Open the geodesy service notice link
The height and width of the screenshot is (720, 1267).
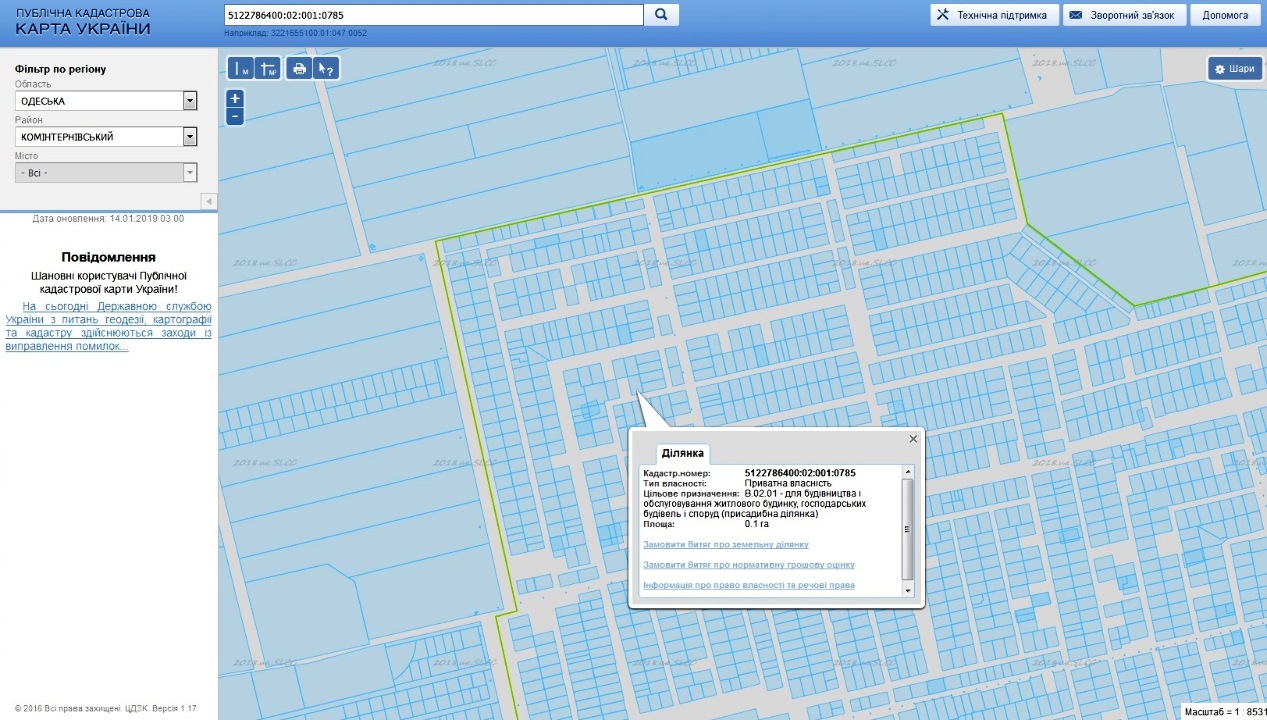pyautogui.click(x=108, y=326)
